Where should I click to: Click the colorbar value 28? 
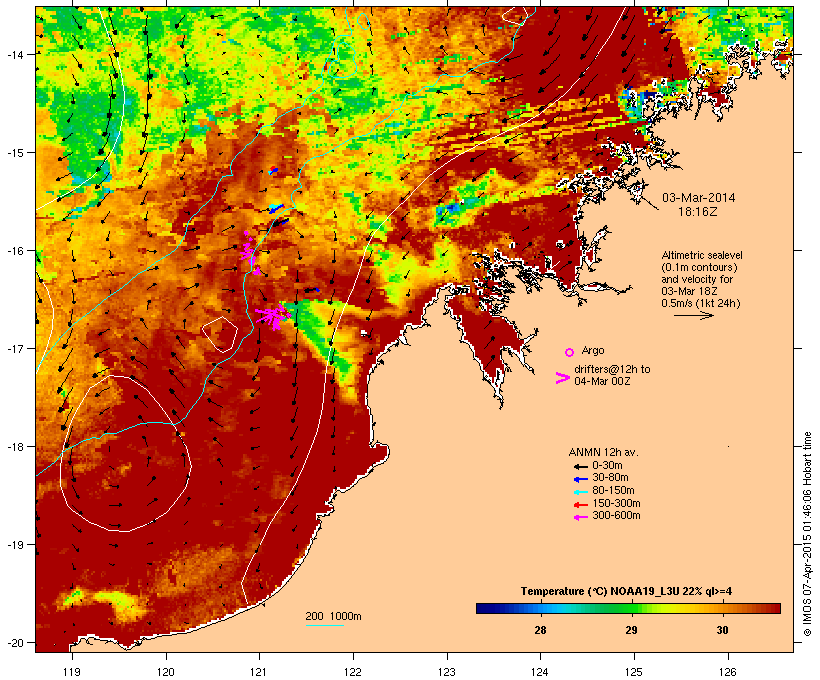(x=540, y=630)
